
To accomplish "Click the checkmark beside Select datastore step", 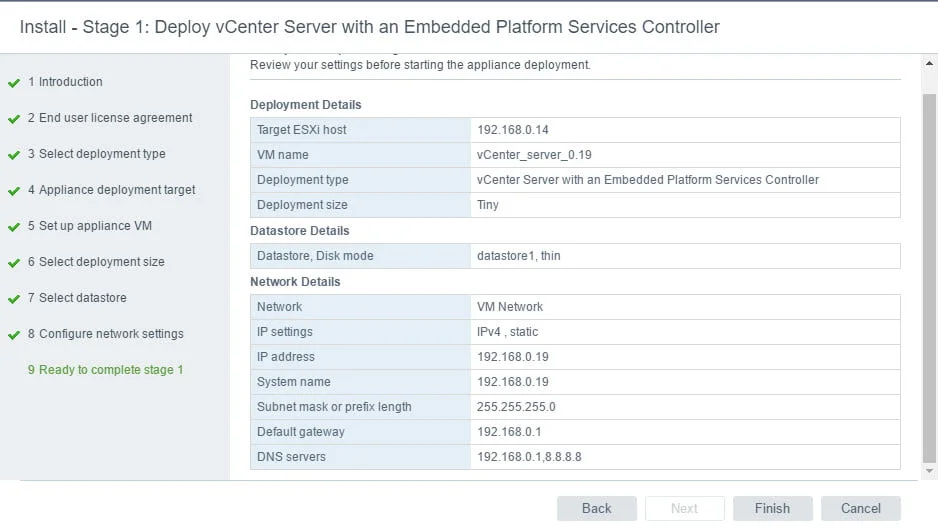I will click(x=14, y=299).
